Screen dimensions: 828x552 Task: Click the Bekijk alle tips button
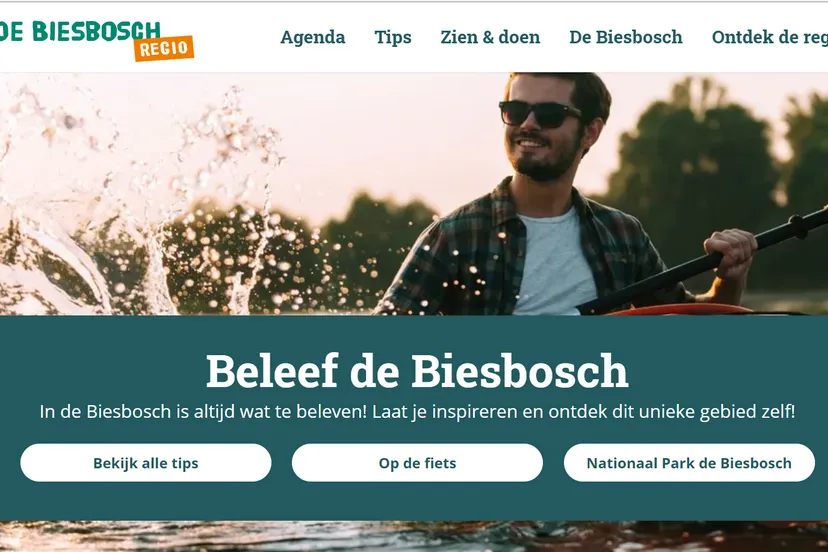(146, 463)
